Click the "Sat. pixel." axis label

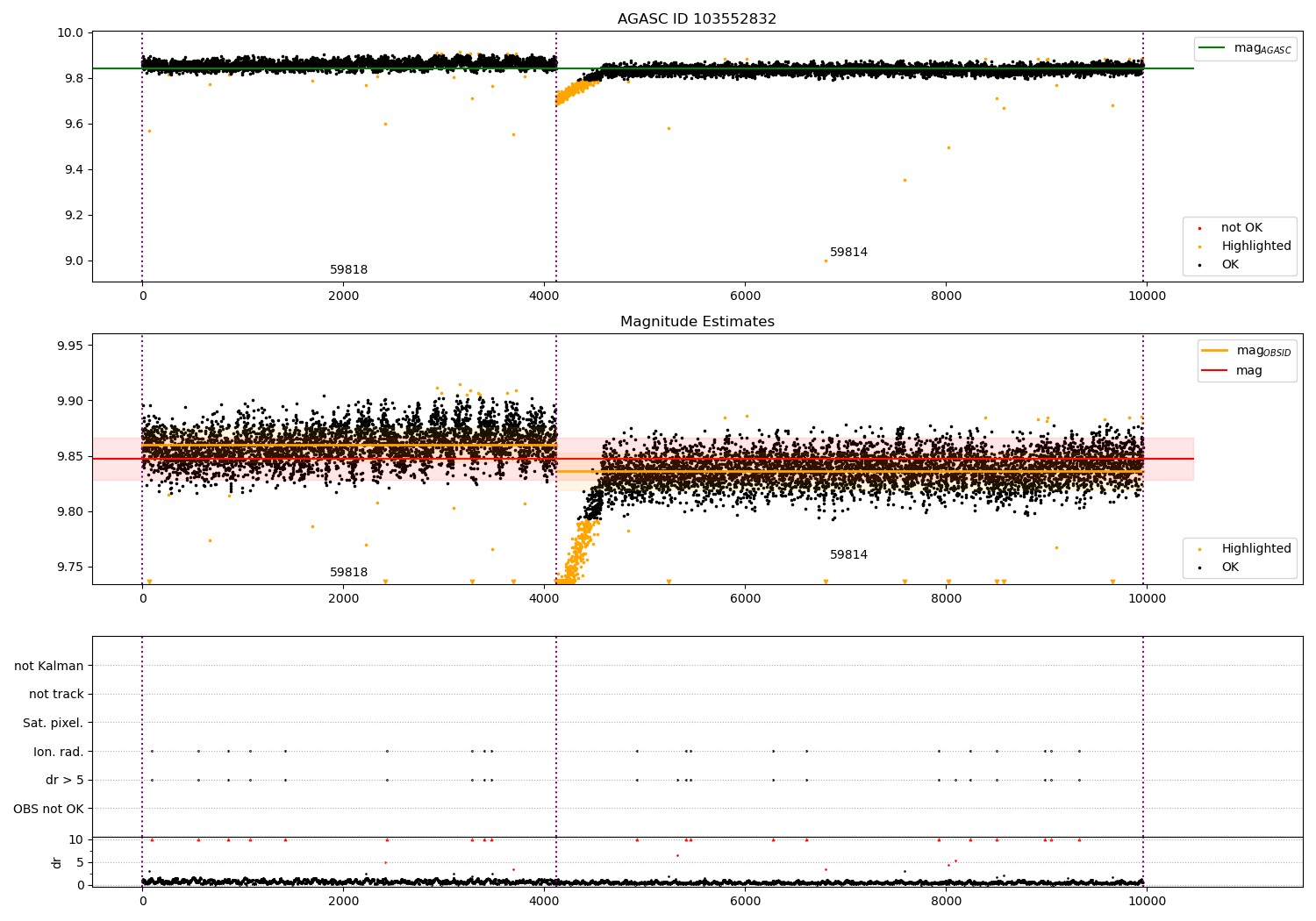pos(54,724)
